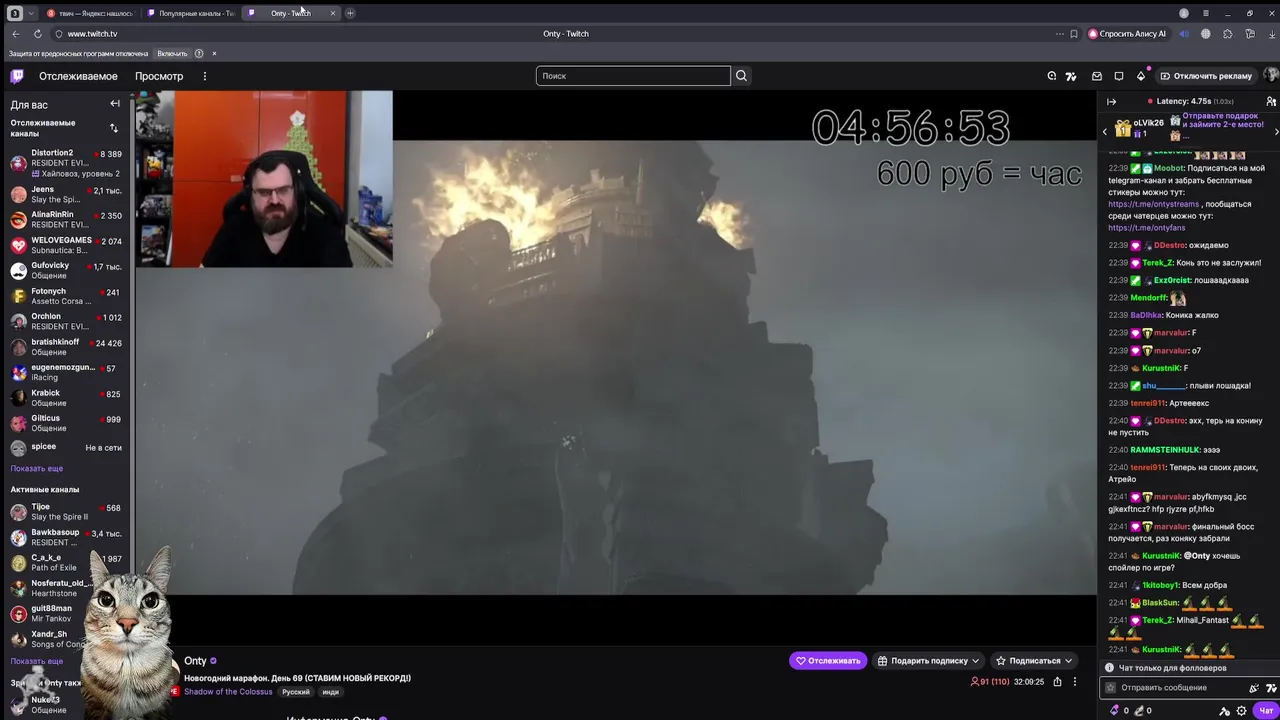Open the Просмотр navigation tab
Image resolution: width=1280 pixels, height=720 pixels.
[159, 76]
